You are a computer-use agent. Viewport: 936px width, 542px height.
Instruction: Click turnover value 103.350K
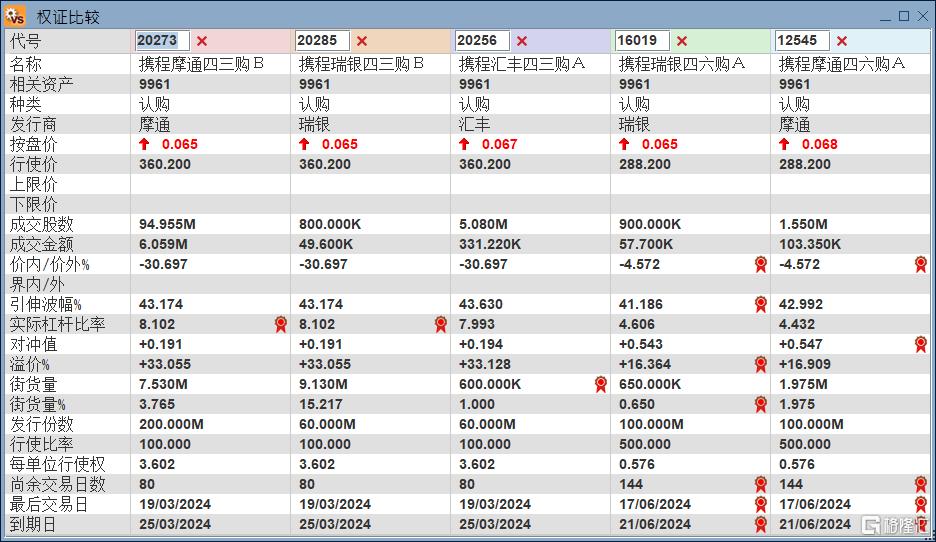point(809,244)
